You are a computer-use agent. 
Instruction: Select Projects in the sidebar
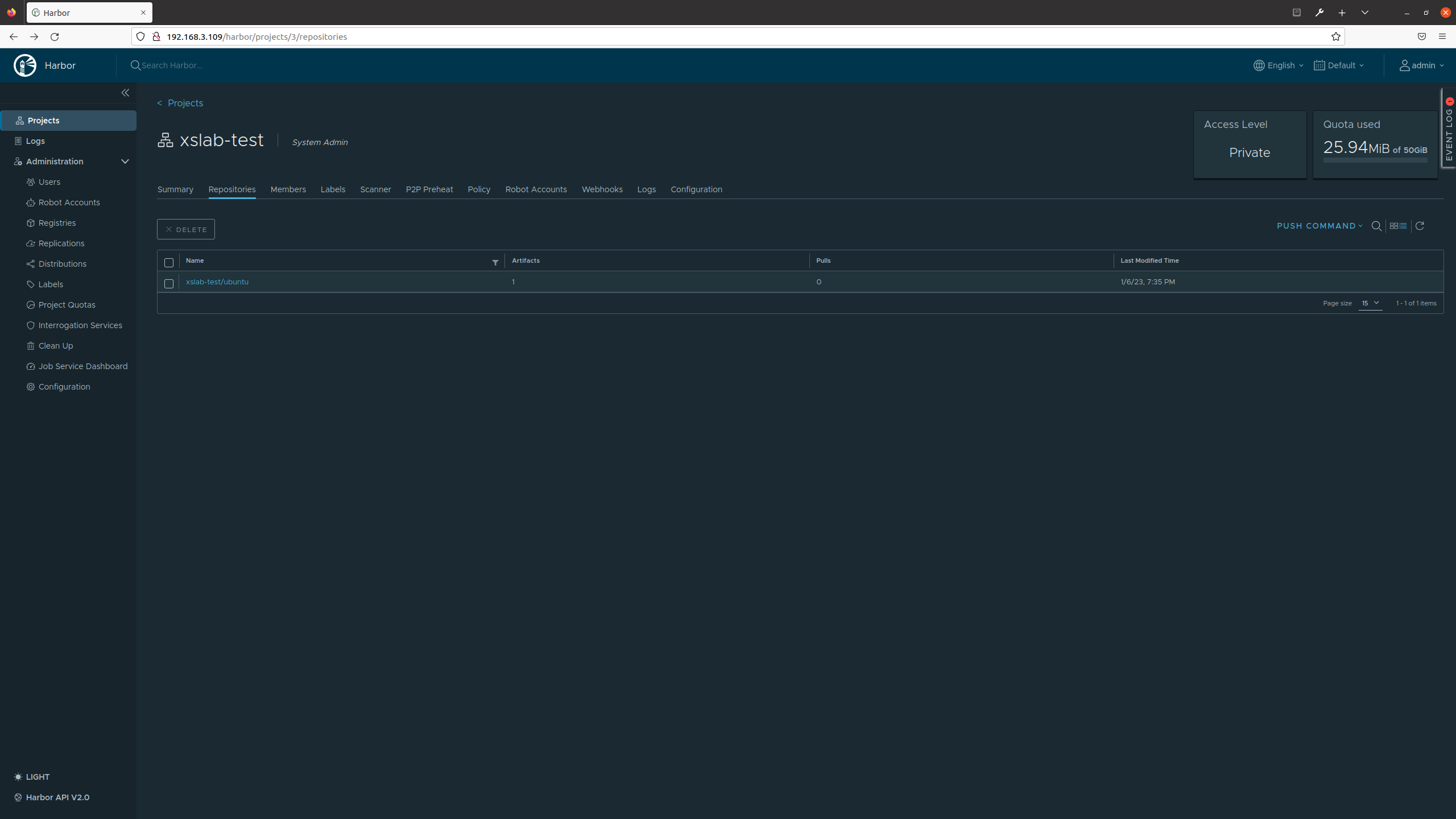(68, 121)
